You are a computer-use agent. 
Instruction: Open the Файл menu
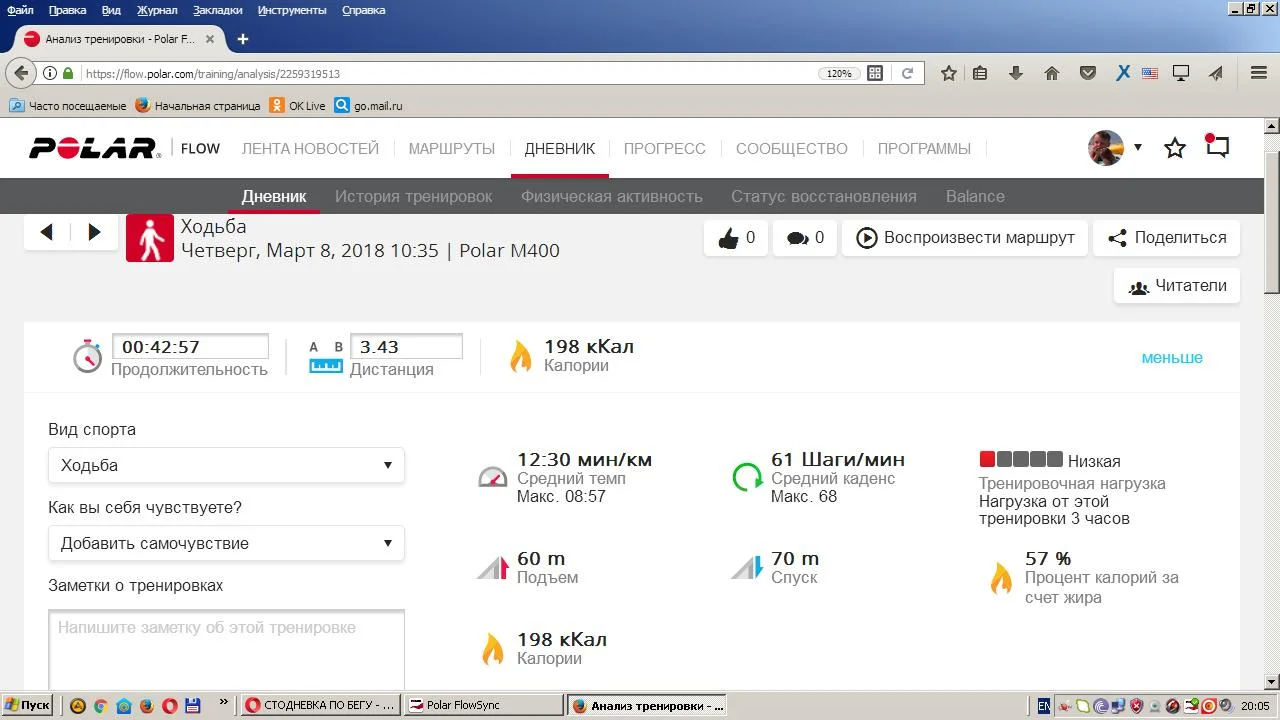click(x=20, y=10)
